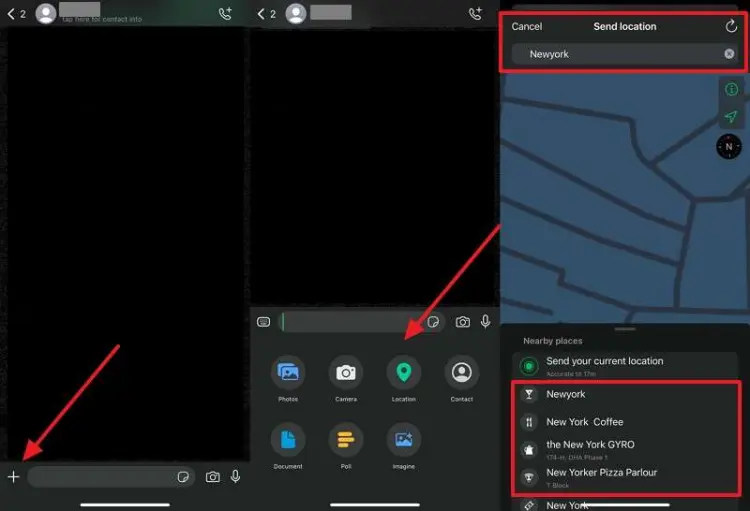The height and width of the screenshot is (511, 750).
Task: Open contact avatar in middle chat header
Action: click(x=296, y=13)
